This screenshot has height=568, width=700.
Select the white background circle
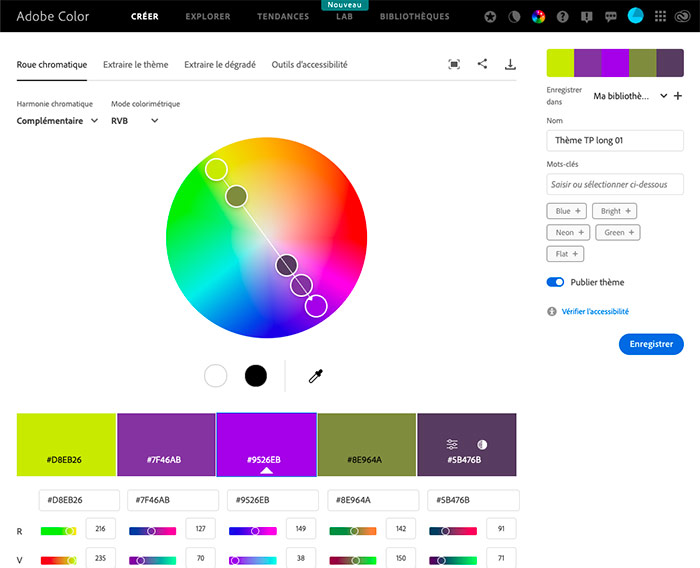tap(216, 376)
